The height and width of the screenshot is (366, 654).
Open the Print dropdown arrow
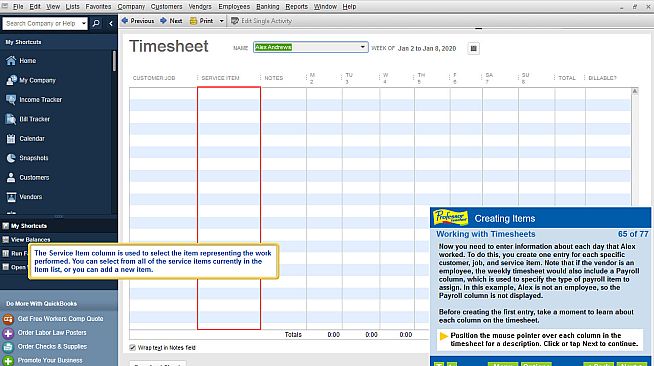tap(221, 21)
